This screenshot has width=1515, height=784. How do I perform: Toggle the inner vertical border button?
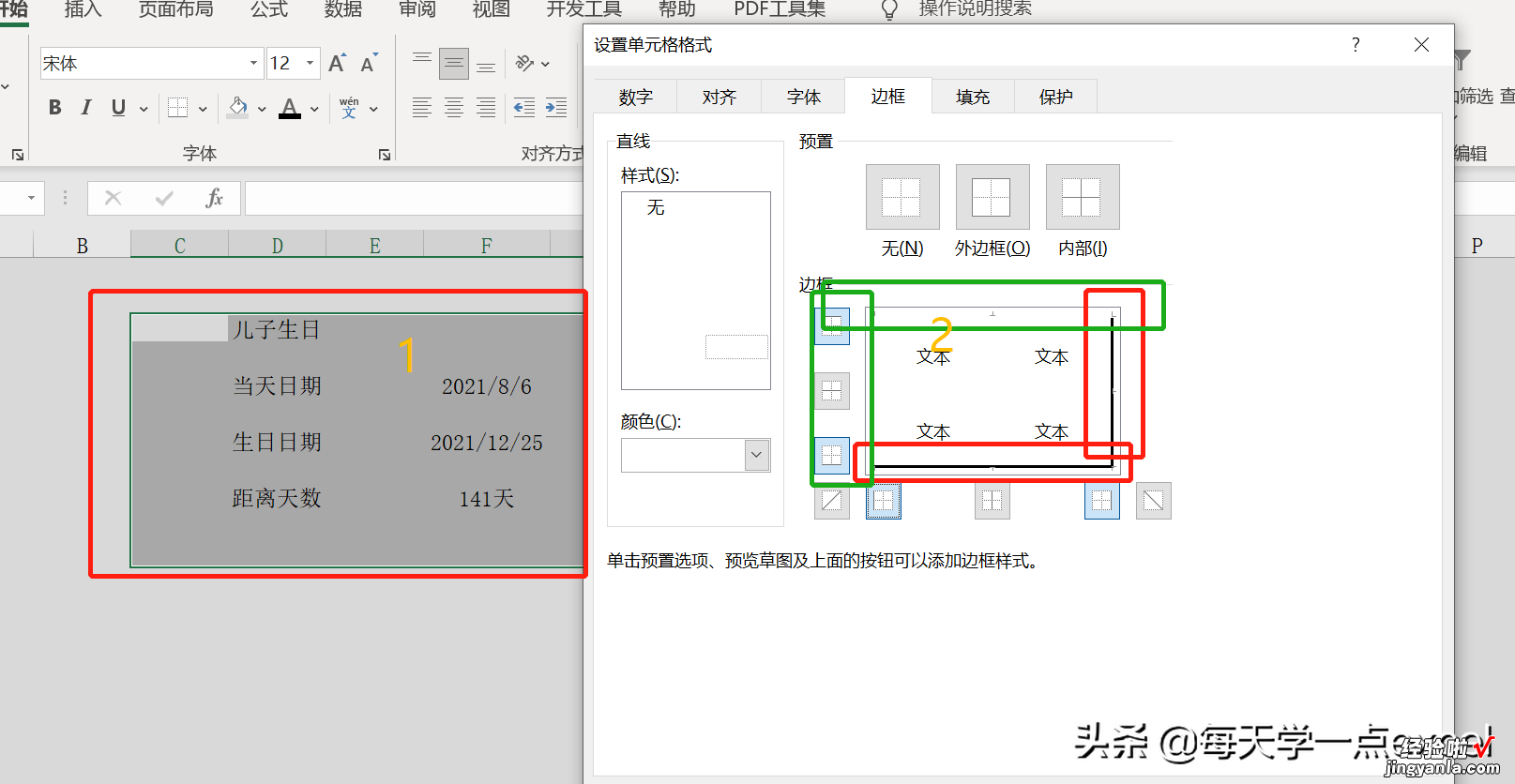pos(992,501)
